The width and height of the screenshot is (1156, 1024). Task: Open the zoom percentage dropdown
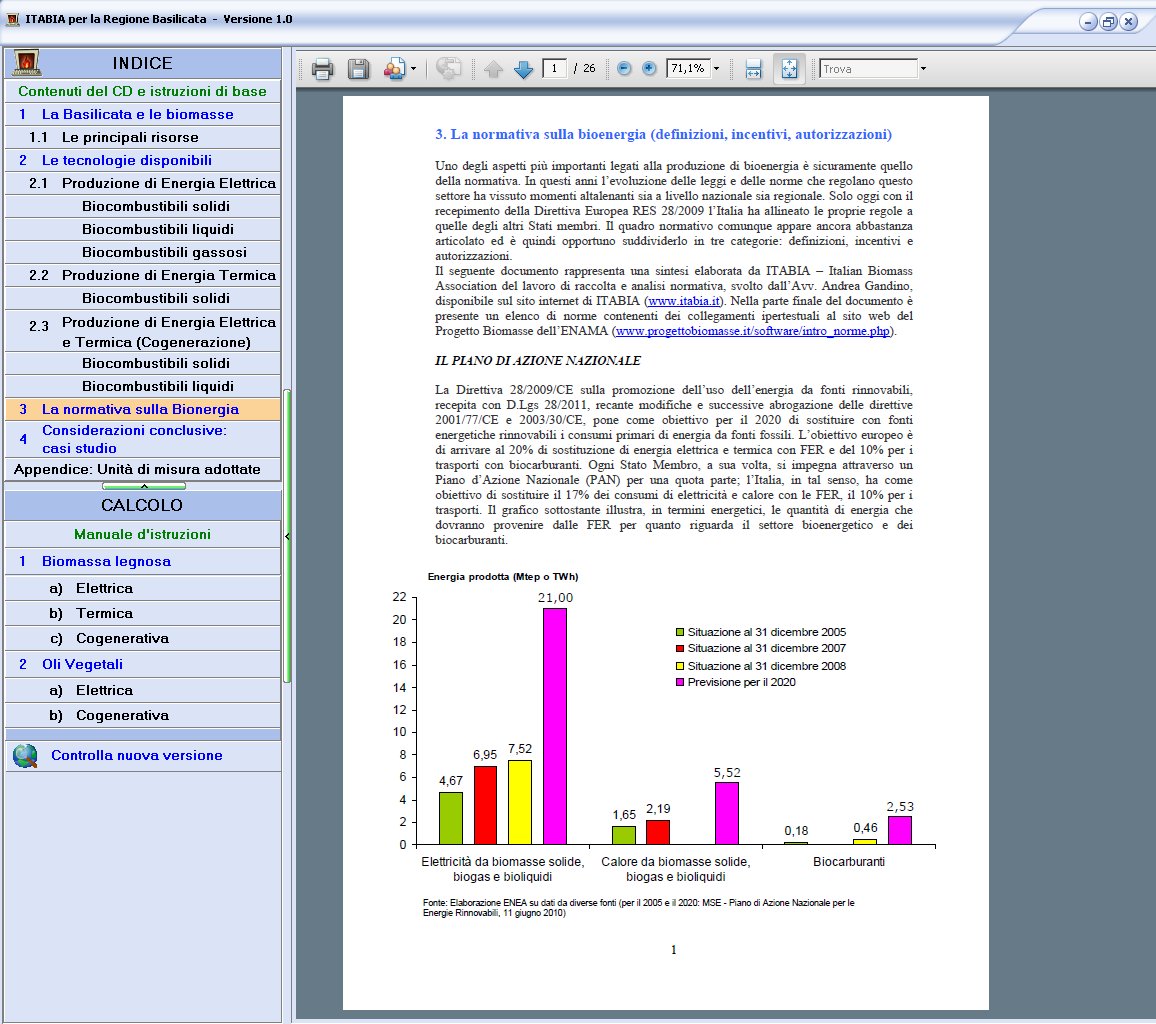click(716, 69)
